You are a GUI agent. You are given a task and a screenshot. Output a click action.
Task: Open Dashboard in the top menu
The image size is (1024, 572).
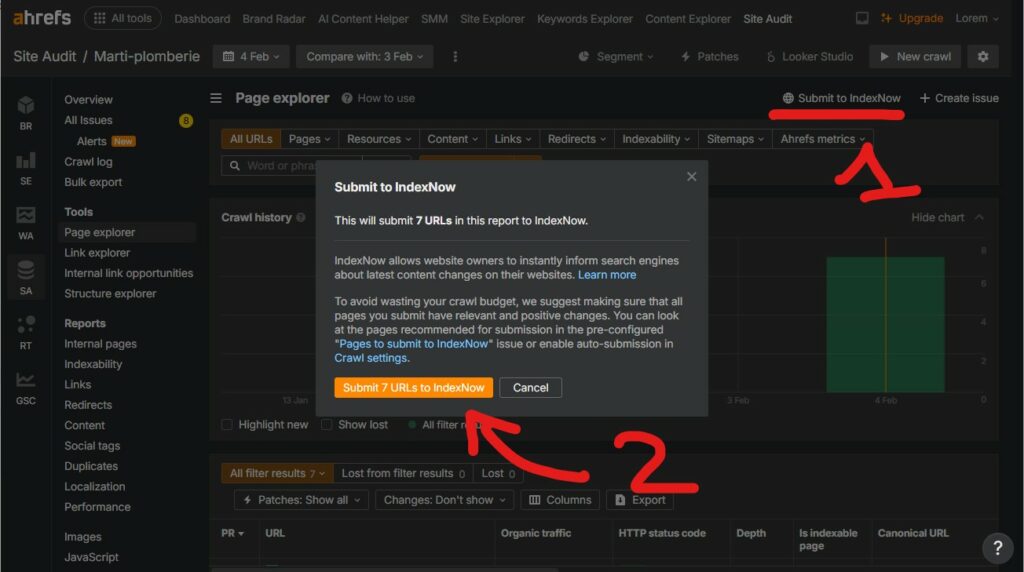(202, 19)
